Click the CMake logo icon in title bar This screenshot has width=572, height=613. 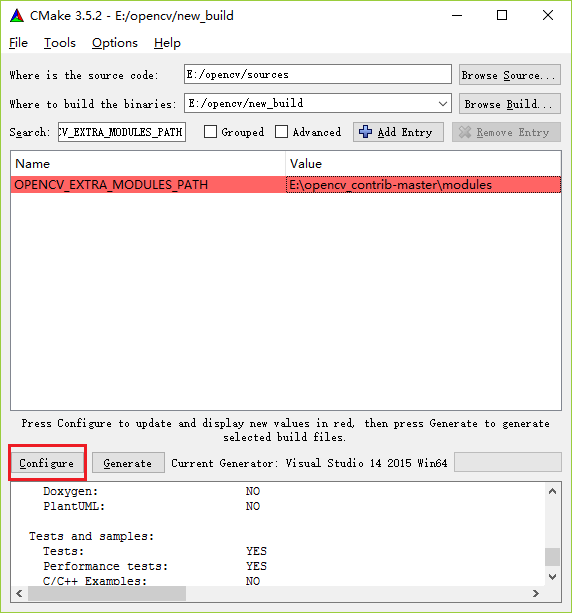click(17, 16)
